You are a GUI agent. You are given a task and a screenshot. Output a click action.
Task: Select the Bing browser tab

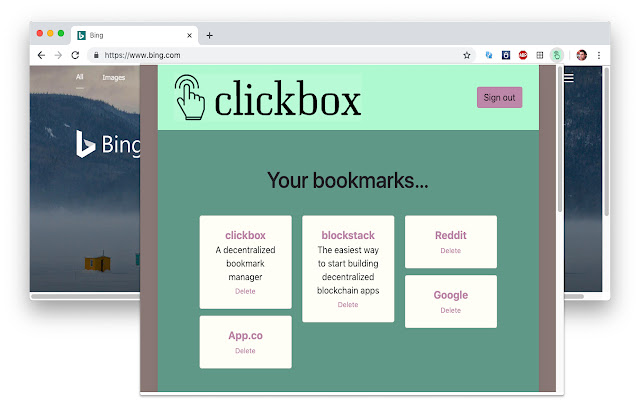click(x=135, y=36)
